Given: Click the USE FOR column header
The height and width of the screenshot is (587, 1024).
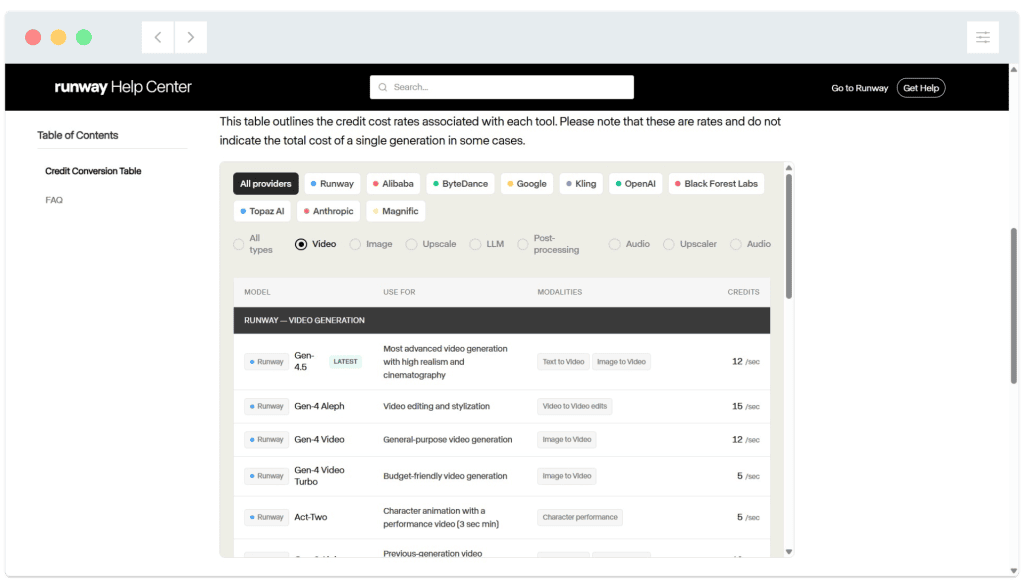Looking at the screenshot, I should click(x=399, y=292).
